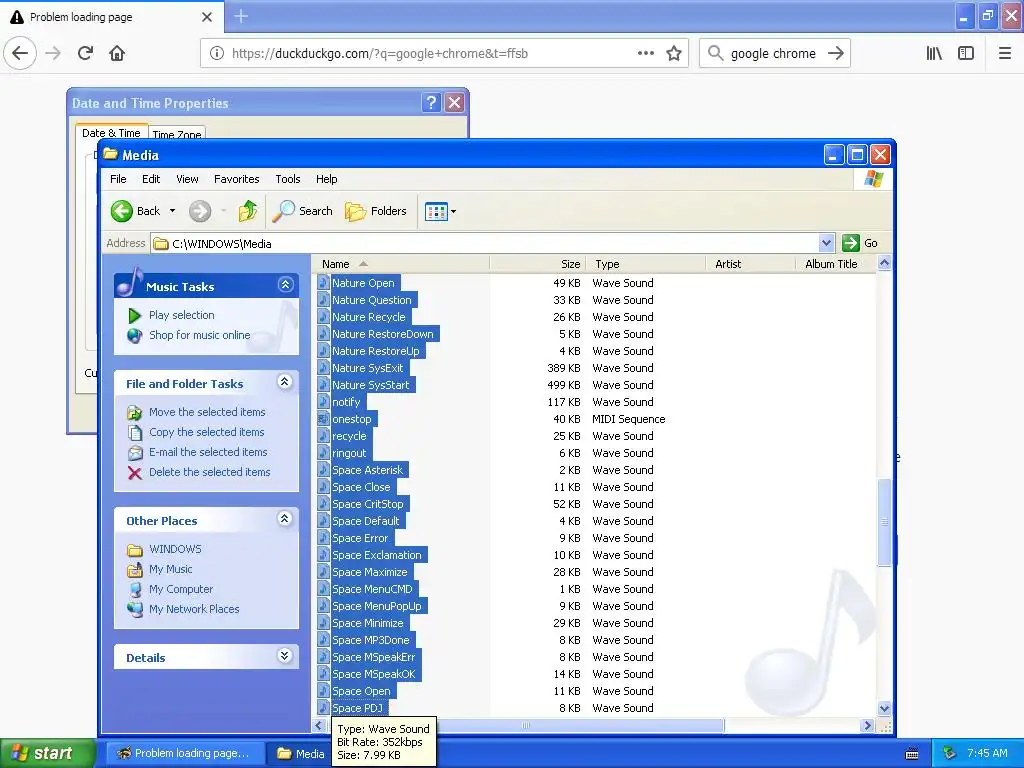Image resolution: width=1024 pixels, height=768 pixels.
Task: Expand the Details panel
Action: [285, 656]
